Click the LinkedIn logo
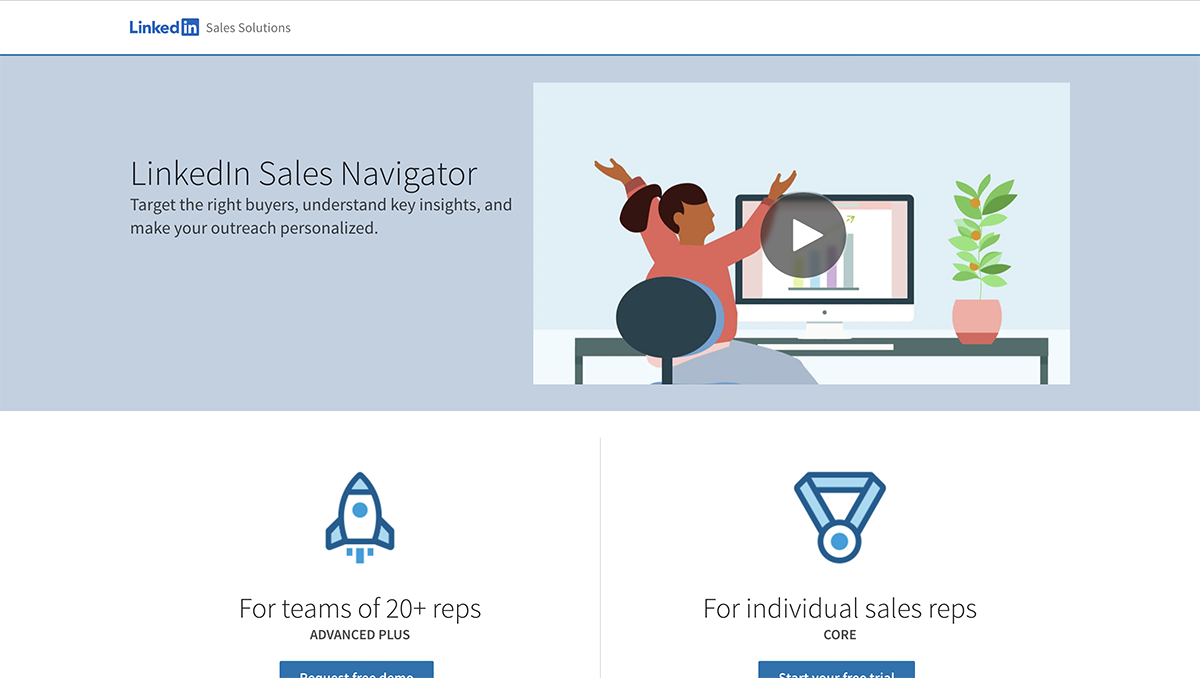 (x=164, y=27)
